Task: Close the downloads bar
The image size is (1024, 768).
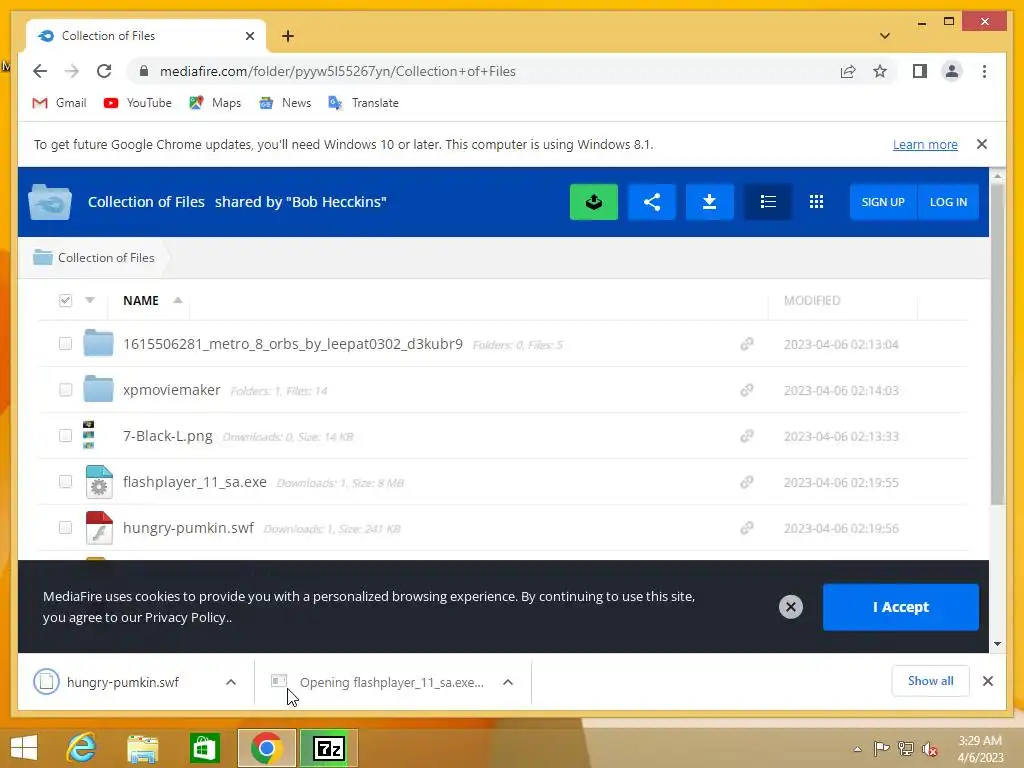Action: point(987,681)
